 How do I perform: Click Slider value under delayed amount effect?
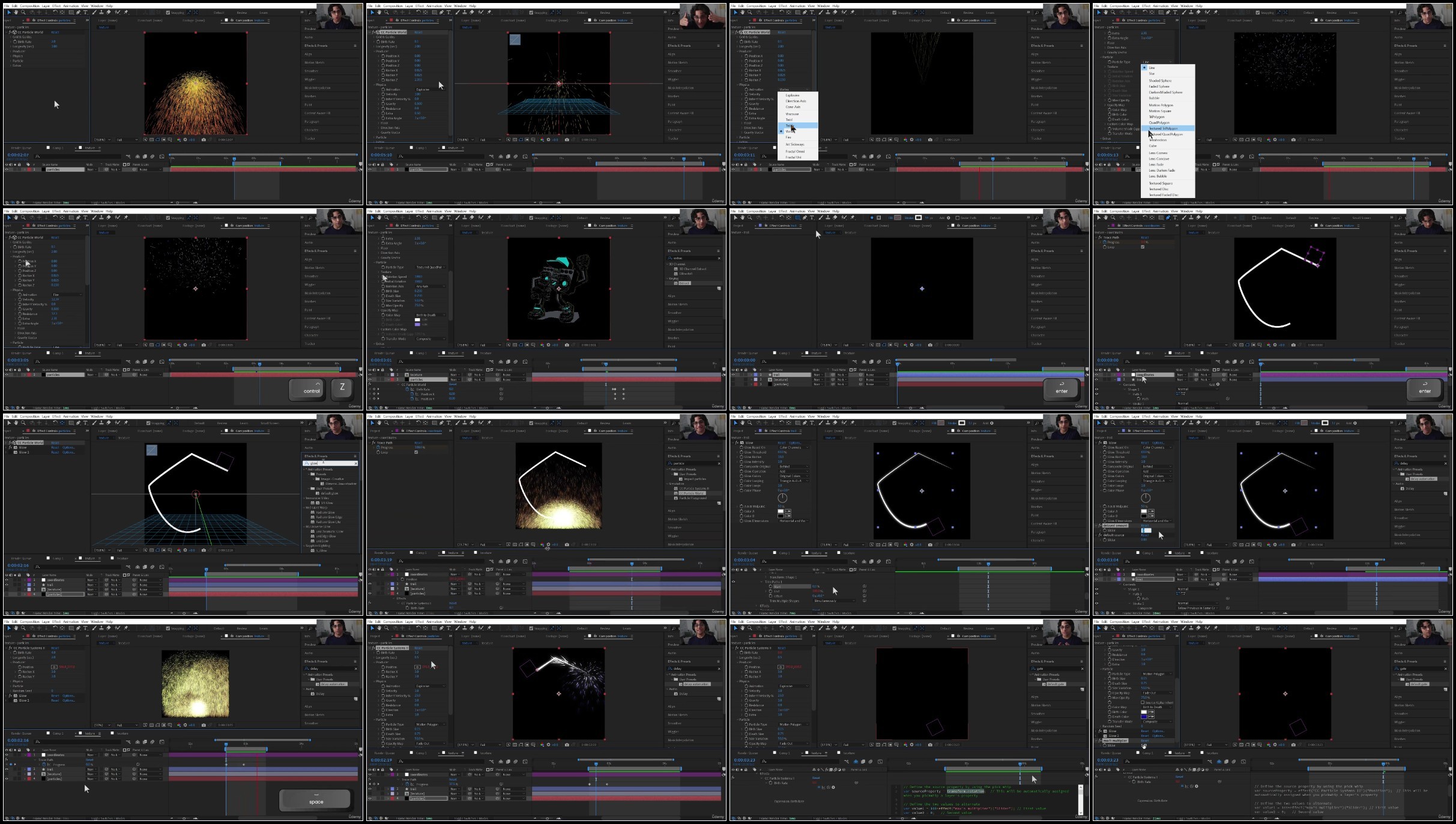1146,531
